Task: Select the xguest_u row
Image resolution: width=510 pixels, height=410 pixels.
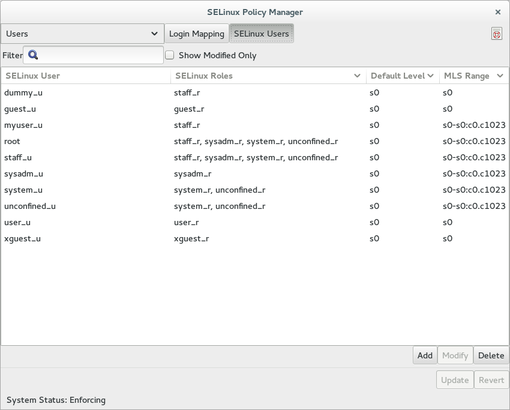Action: tap(255, 239)
